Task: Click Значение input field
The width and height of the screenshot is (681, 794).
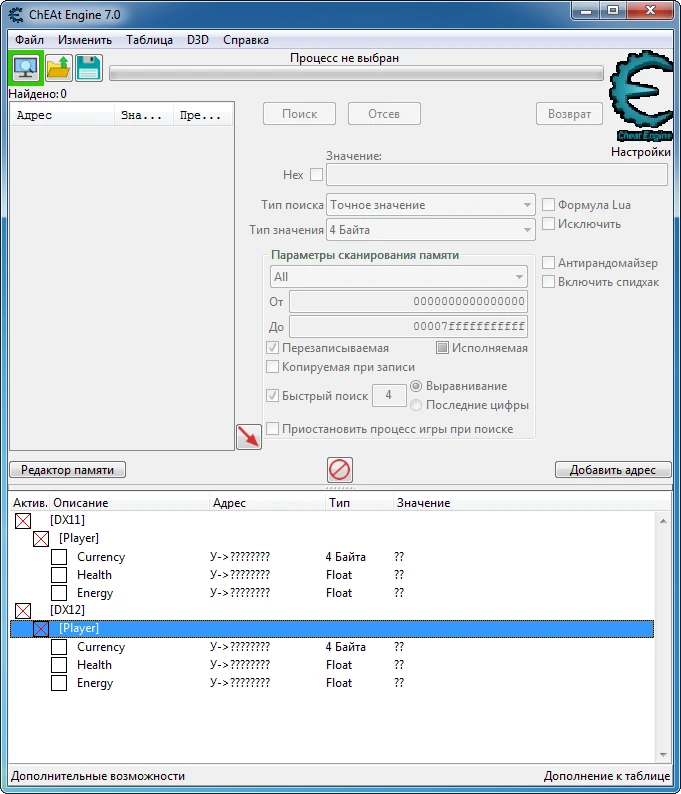Action: (x=497, y=175)
